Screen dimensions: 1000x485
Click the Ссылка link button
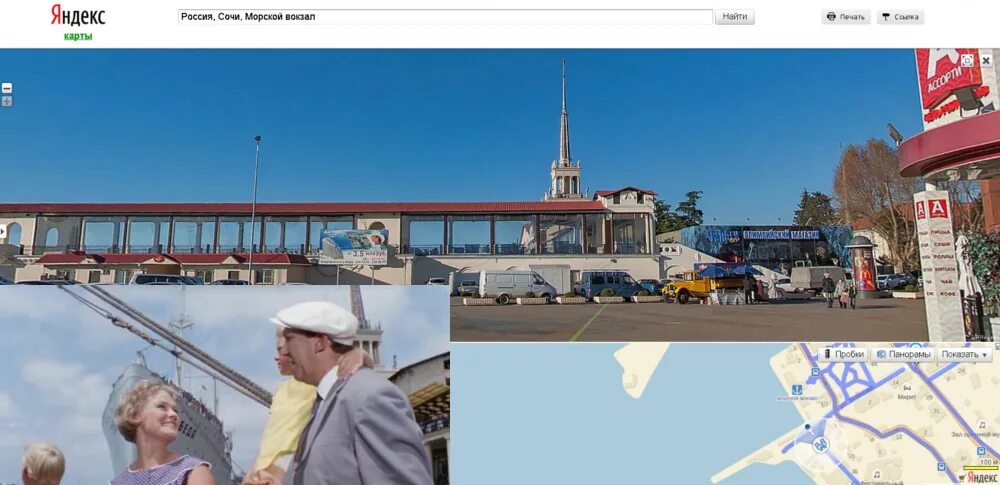click(901, 17)
